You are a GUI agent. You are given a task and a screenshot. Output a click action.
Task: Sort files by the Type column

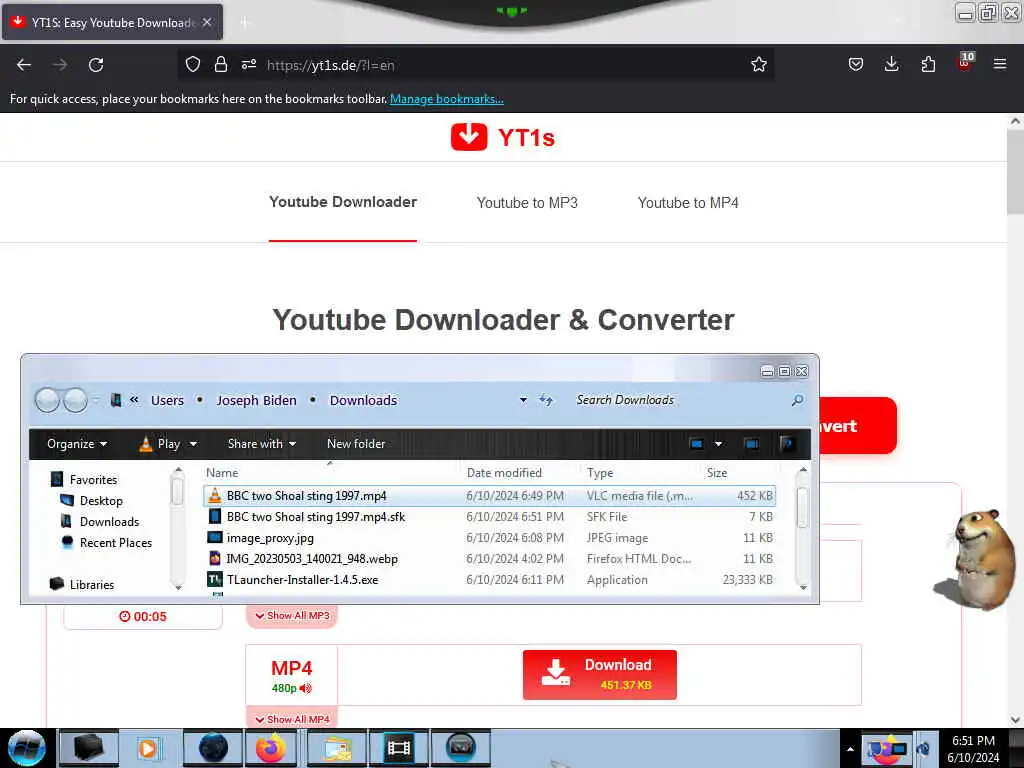pos(600,472)
